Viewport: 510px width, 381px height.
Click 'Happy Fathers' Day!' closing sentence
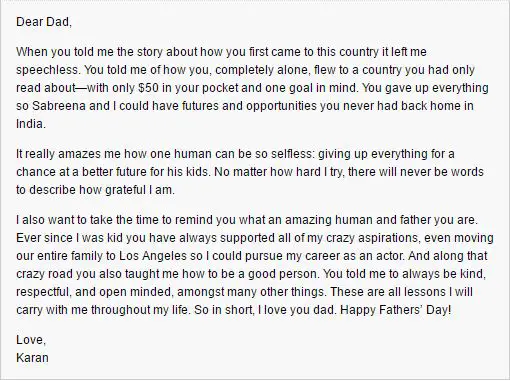tap(396, 310)
